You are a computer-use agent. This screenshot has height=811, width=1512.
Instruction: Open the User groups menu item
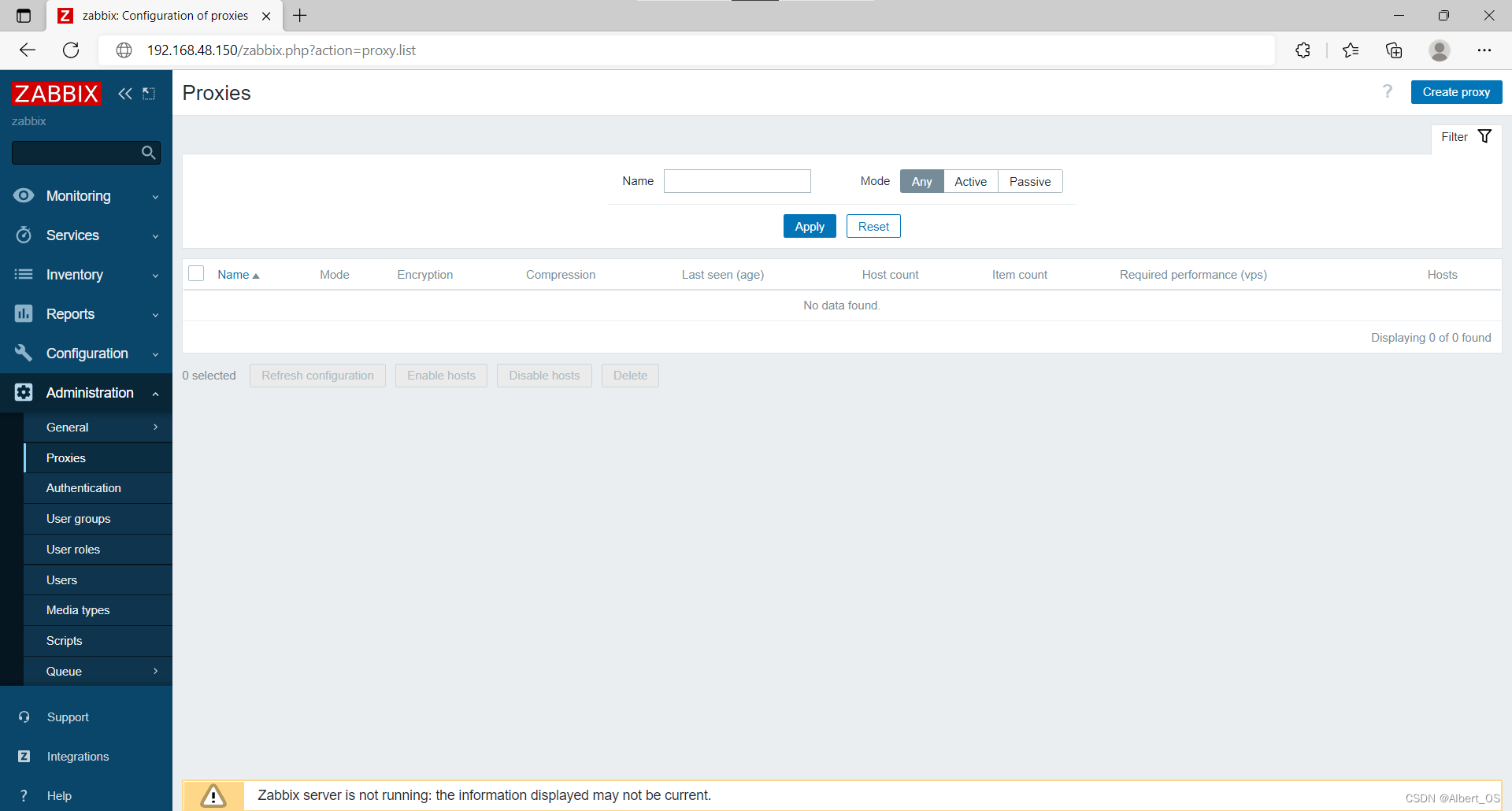pyautogui.click(x=98, y=519)
